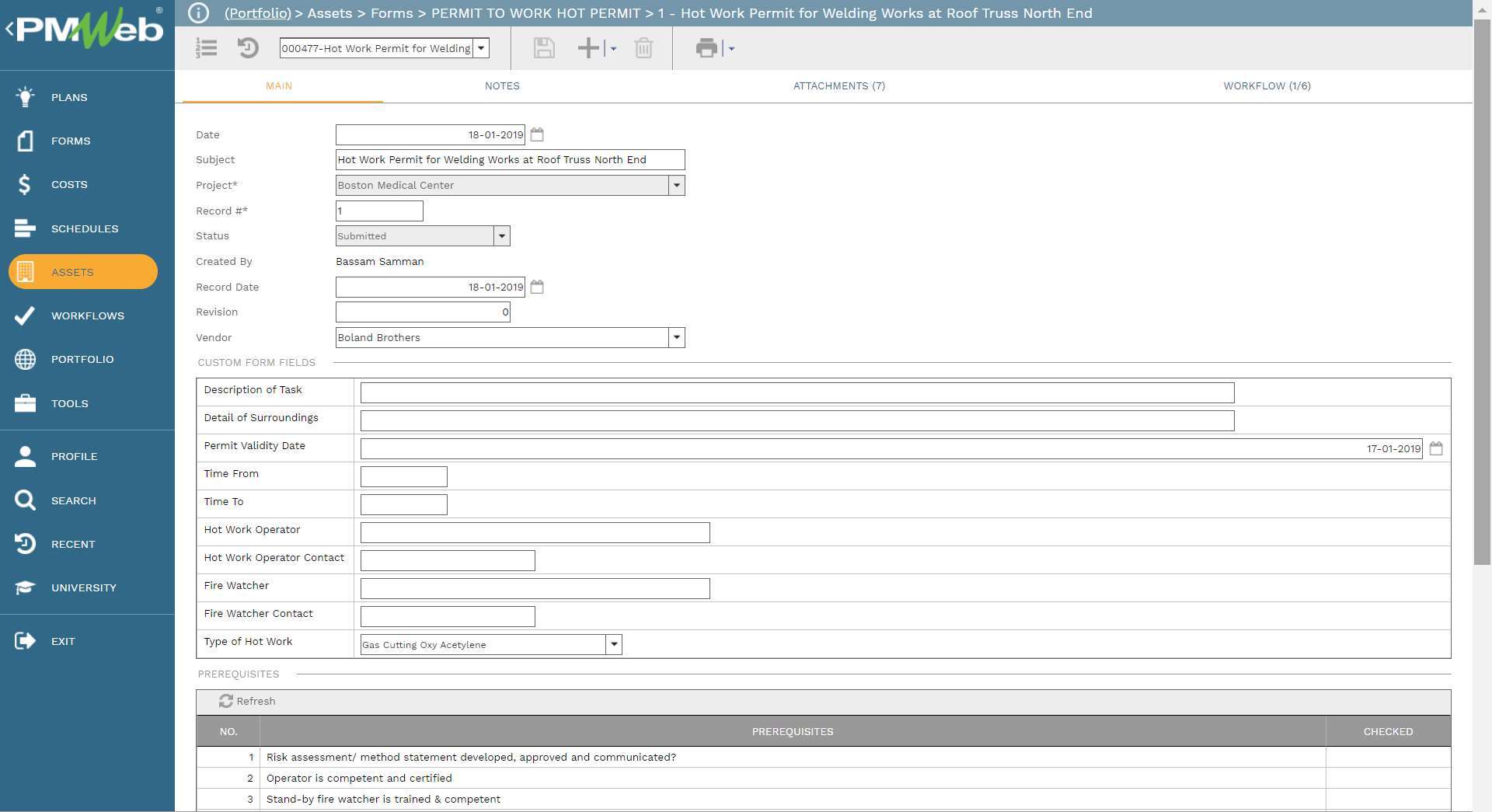
Task: Switch to the Main tab
Action: 279,86
